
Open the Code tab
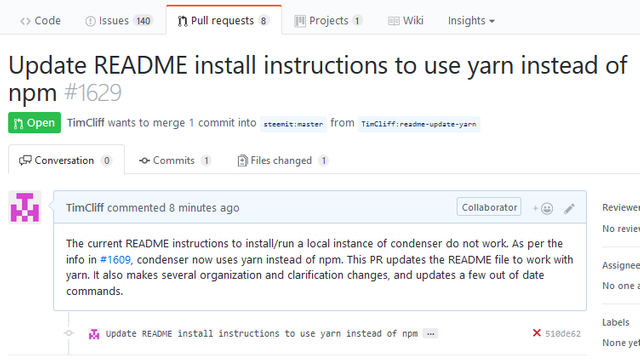pos(40,20)
